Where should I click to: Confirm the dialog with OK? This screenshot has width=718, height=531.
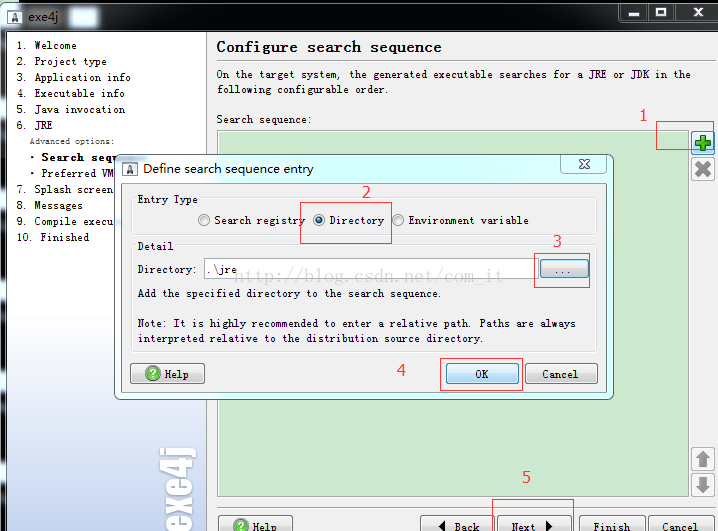481,374
